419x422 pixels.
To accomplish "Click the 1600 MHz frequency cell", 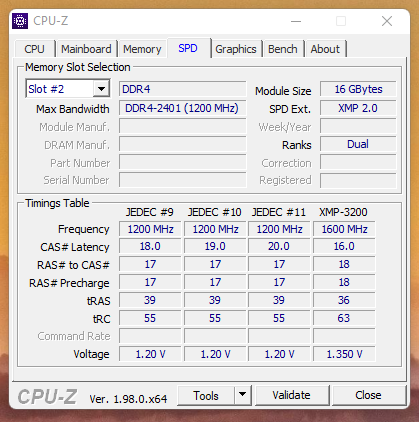I will 344,229.
